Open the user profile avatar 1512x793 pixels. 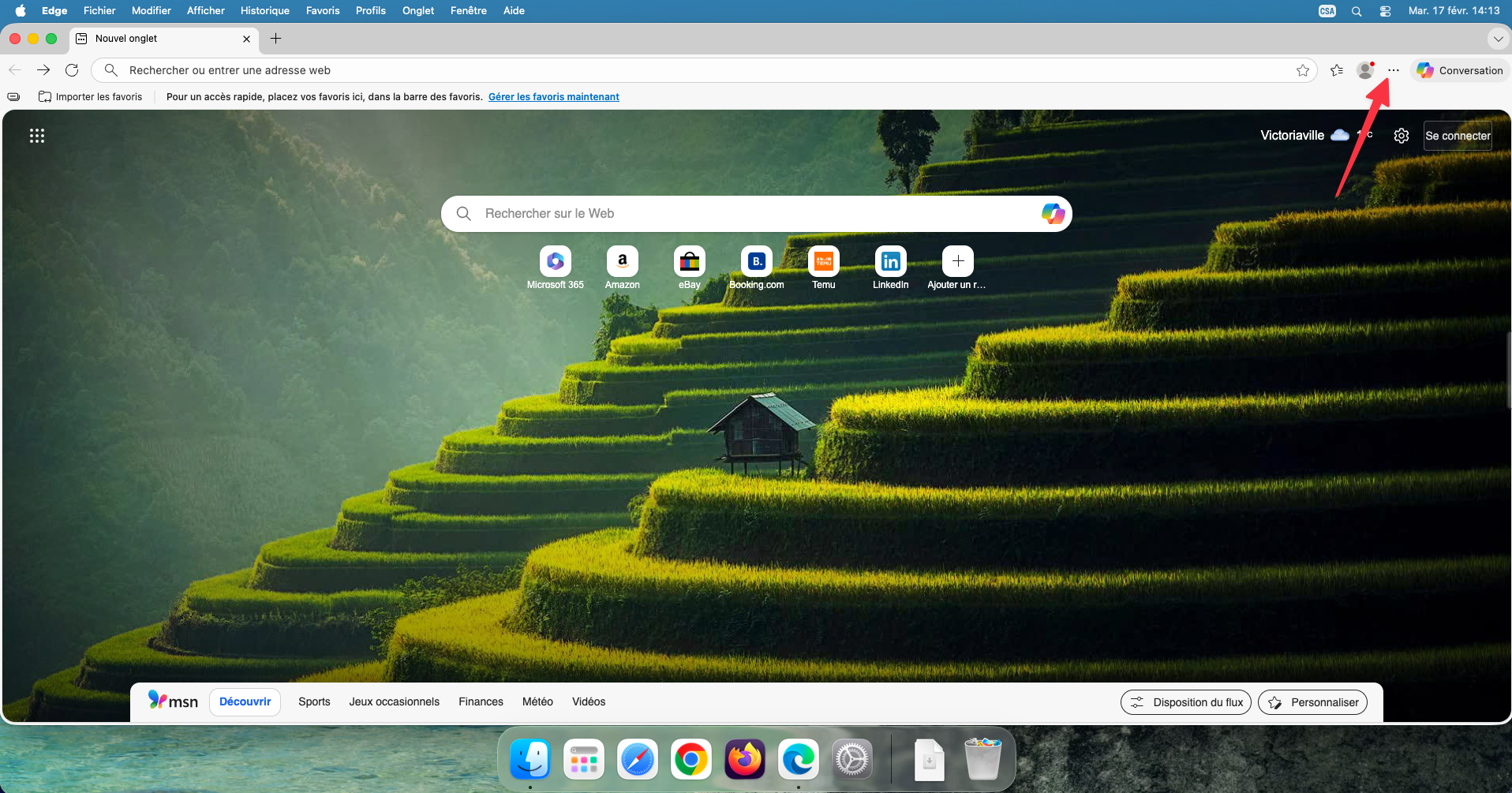[x=1365, y=70]
